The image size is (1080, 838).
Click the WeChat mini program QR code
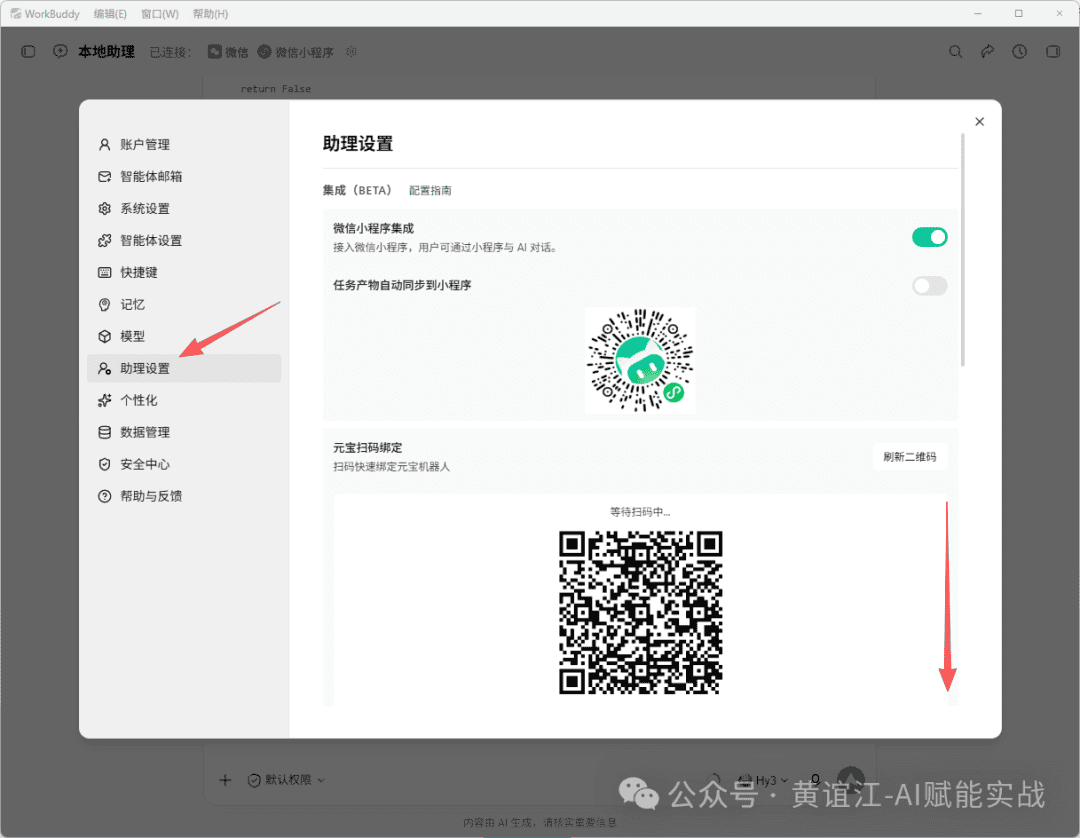point(640,360)
